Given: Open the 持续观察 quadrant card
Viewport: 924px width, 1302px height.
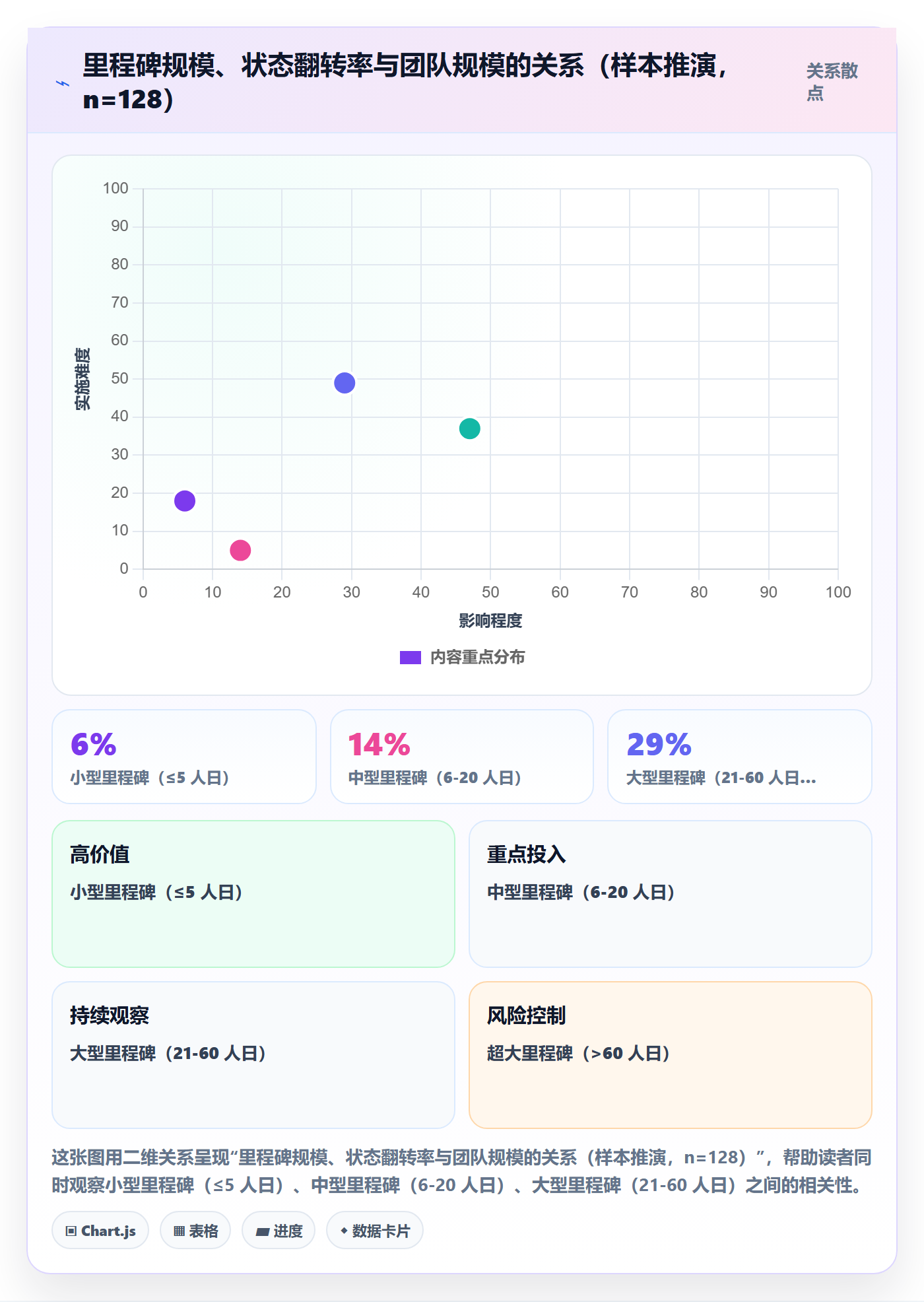Looking at the screenshot, I should point(253,1055).
